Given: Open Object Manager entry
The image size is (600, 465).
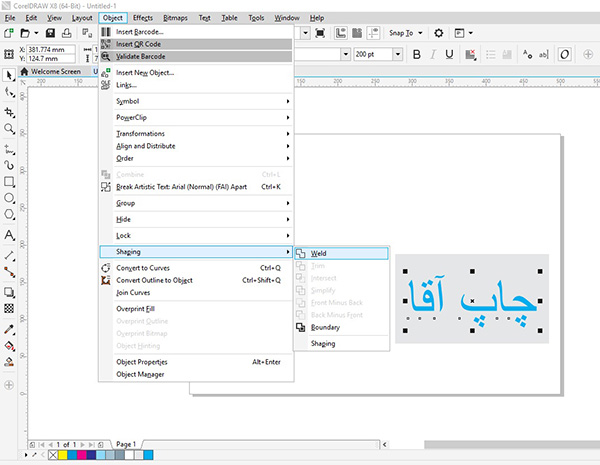Looking at the screenshot, I should click(x=197, y=374).
